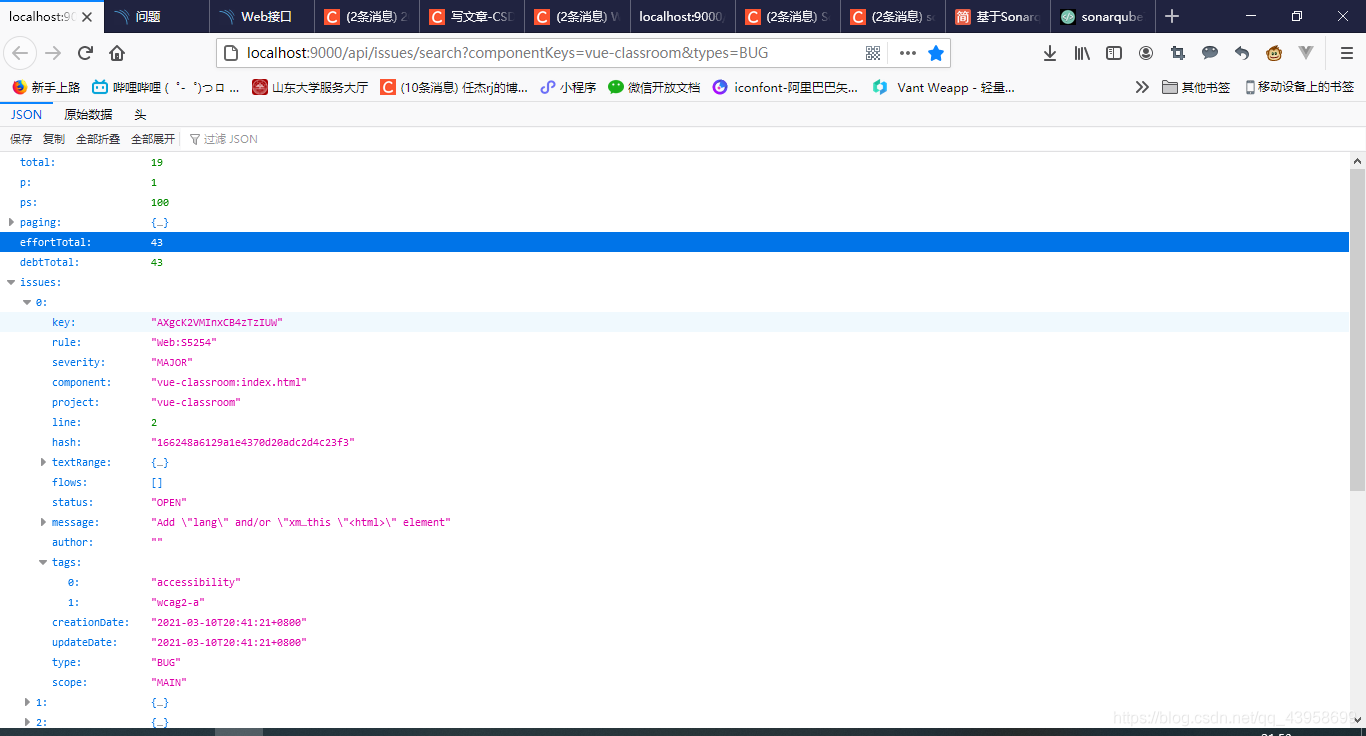The height and width of the screenshot is (736, 1366).
Task: Select the effortTotal row
Action: tap(674, 242)
